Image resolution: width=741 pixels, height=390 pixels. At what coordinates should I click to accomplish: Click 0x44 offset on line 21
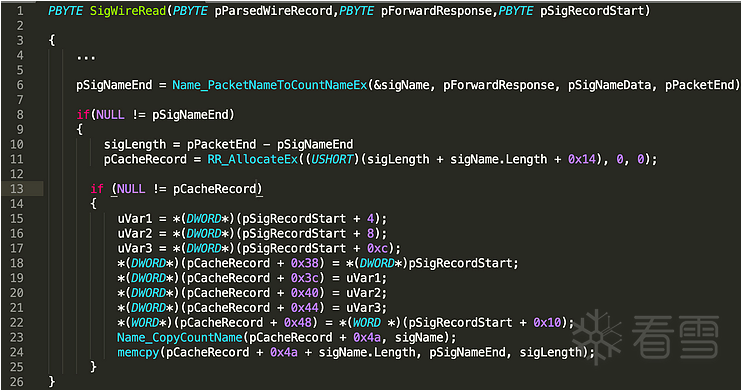(x=304, y=308)
